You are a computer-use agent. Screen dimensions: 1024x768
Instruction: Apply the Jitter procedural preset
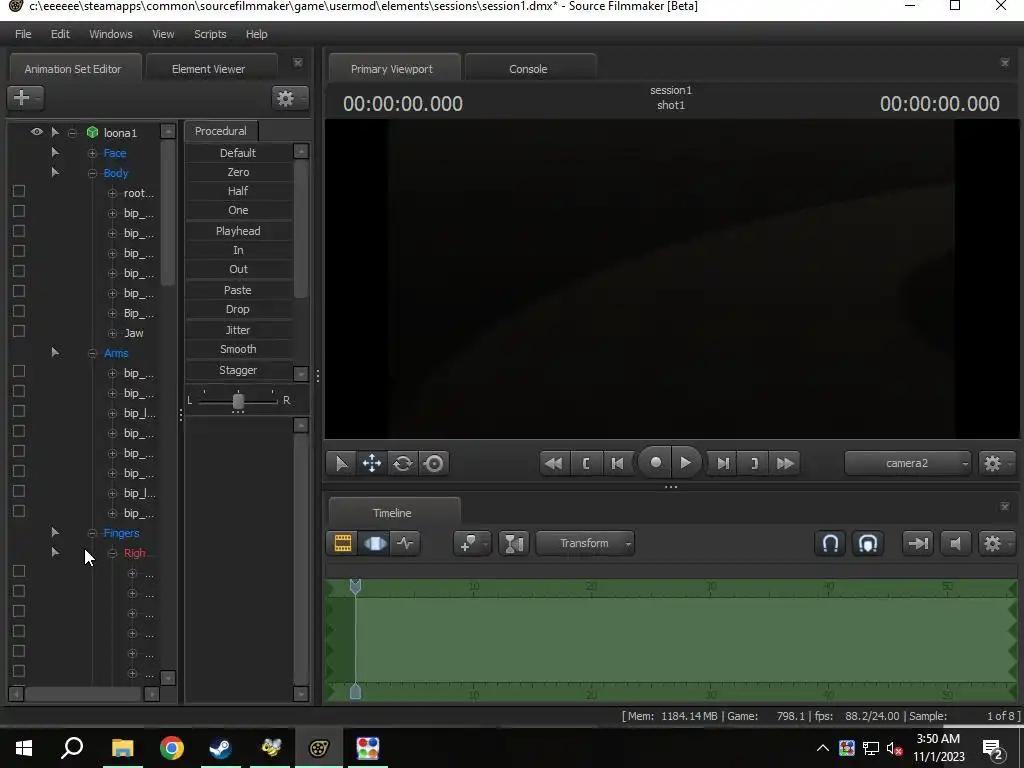point(238,330)
